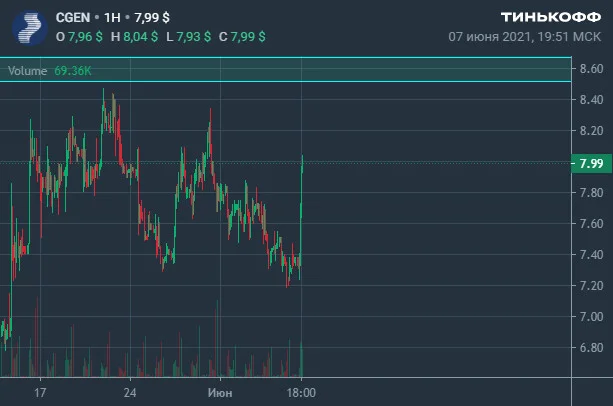Click the 7,99 $ header price
The width and height of the screenshot is (613, 406).
pyautogui.click(x=152, y=18)
